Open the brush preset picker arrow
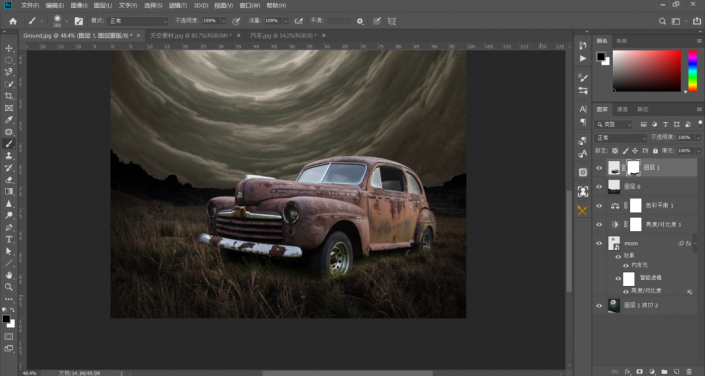 tap(67, 21)
